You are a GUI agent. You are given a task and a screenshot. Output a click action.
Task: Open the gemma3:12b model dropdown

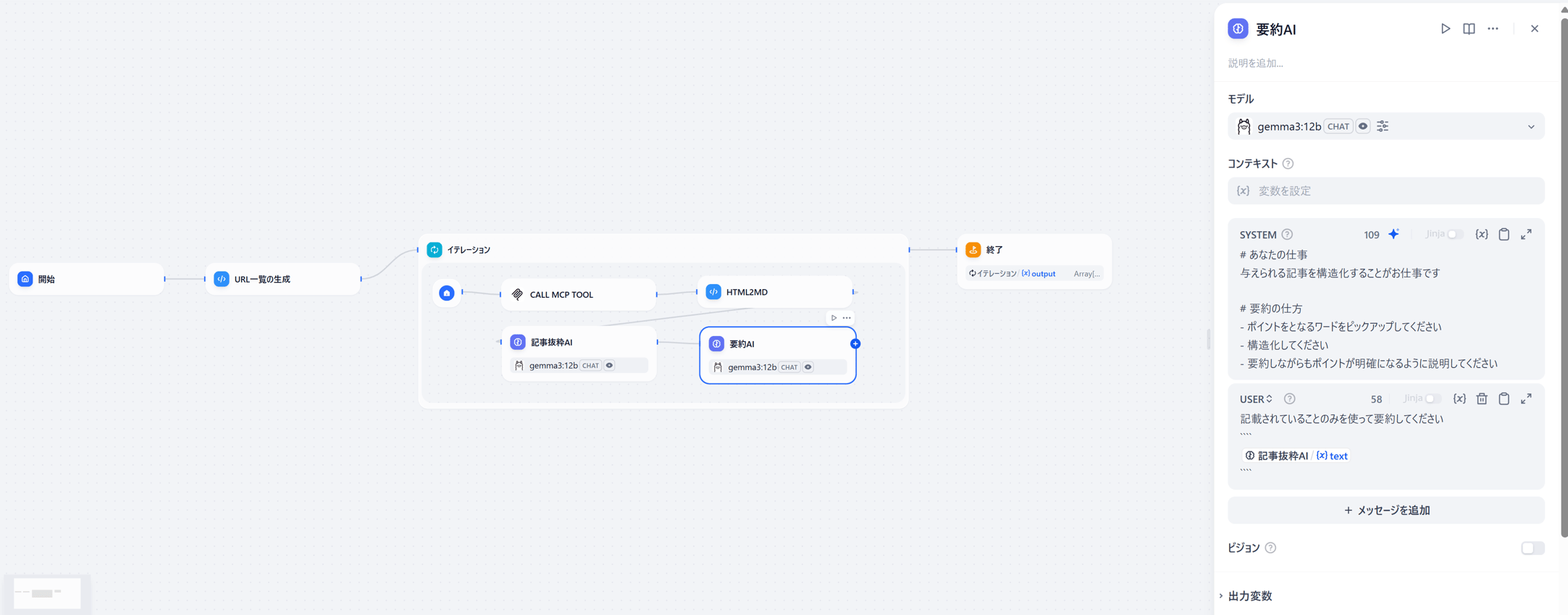pyautogui.click(x=1530, y=127)
